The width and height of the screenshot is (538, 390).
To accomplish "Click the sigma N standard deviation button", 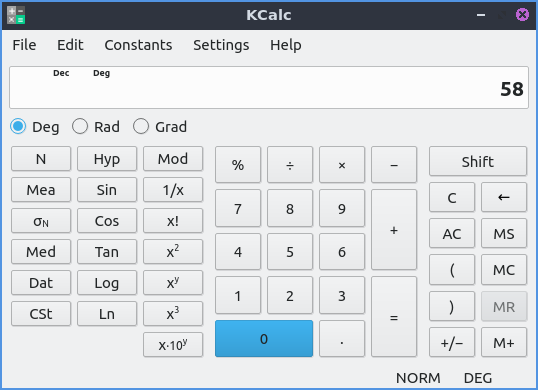I will click(x=41, y=221).
